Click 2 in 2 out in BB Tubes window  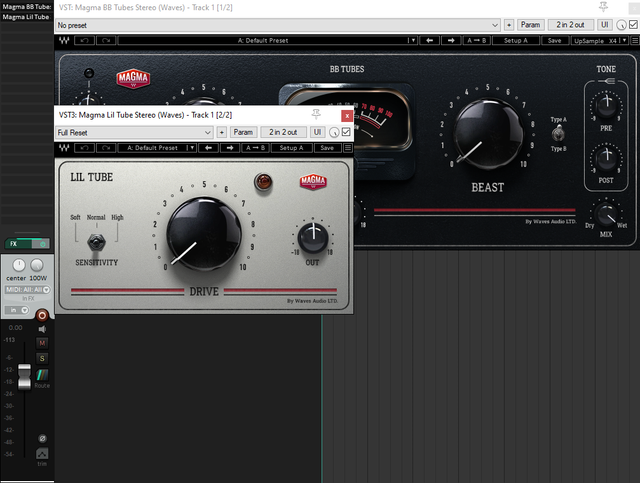pos(571,25)
